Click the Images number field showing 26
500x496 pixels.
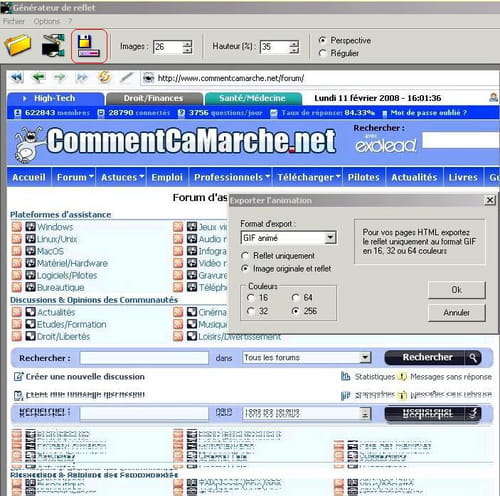tap(168, 47)
